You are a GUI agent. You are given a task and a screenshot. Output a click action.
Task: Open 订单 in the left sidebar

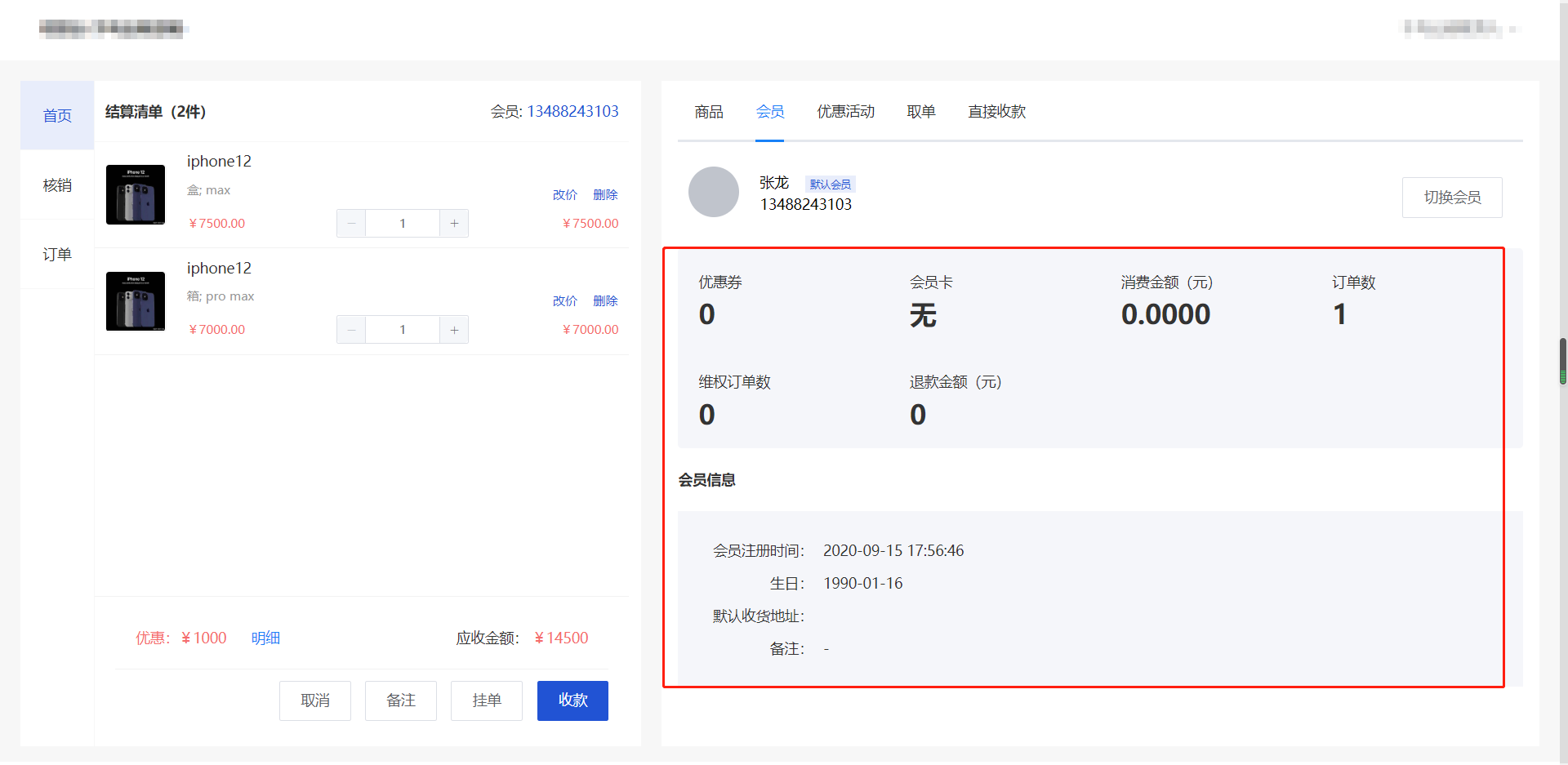(57, 255)
